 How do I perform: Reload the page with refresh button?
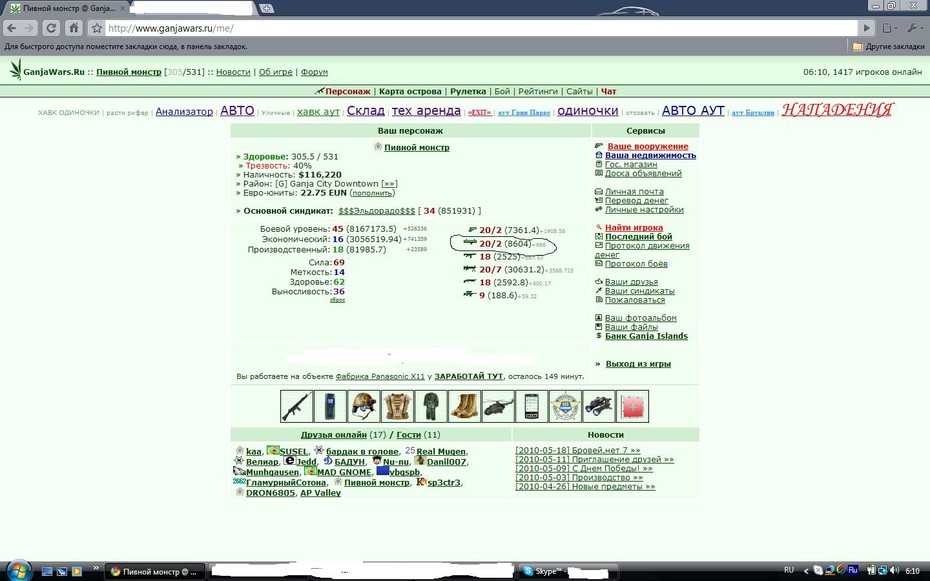[52, 28]
